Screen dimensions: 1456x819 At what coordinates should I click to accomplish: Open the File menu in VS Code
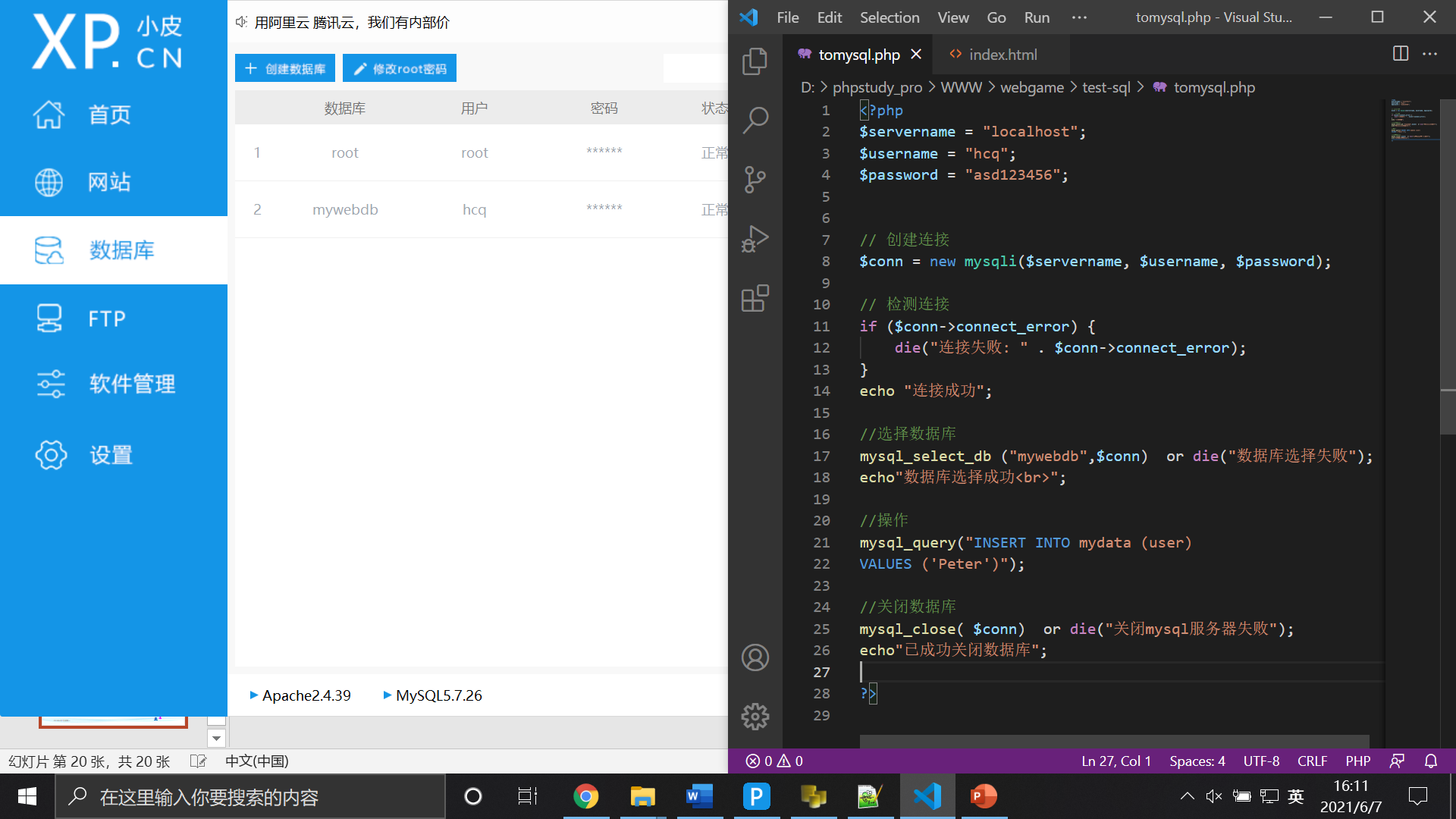(x=788, y=17)
